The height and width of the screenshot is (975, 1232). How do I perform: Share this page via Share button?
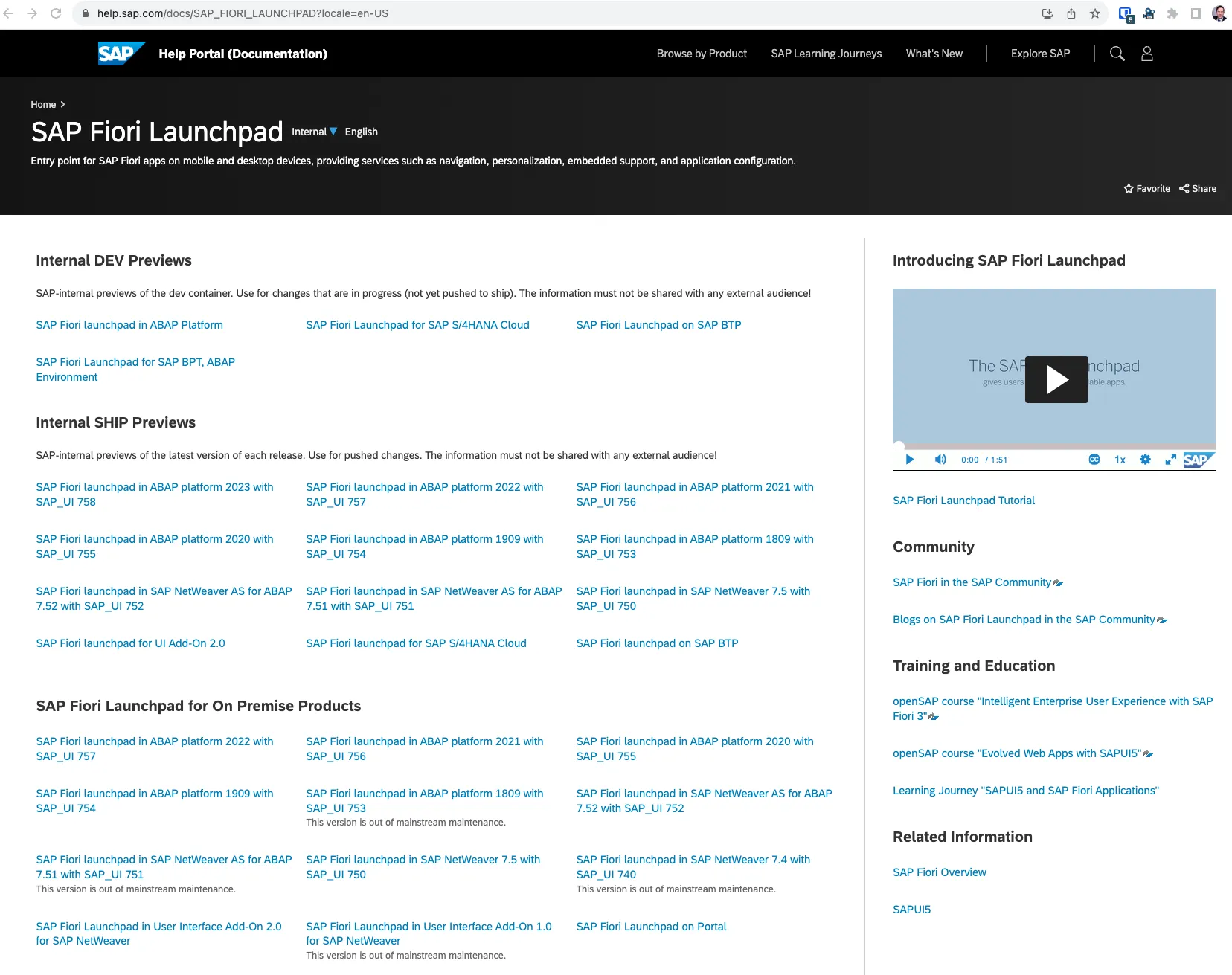1198,189
